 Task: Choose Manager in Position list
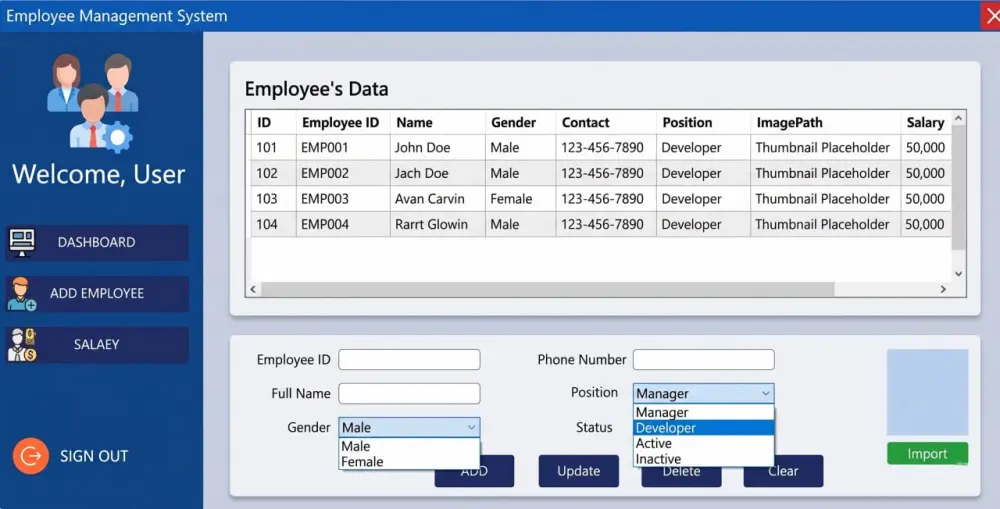tap(703, 412)
